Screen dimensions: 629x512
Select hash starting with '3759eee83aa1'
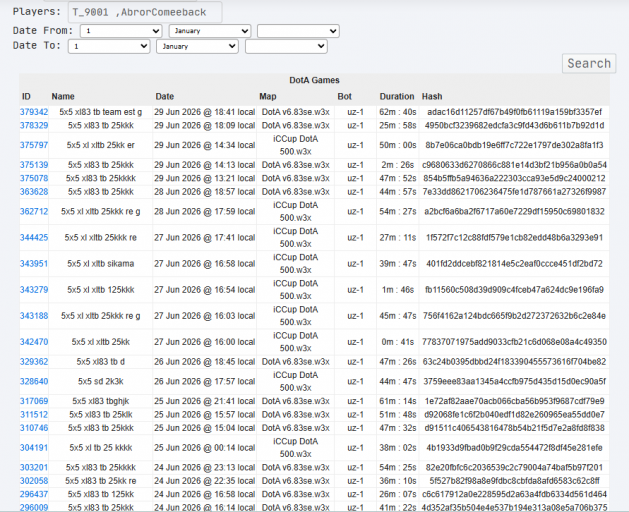514,381
